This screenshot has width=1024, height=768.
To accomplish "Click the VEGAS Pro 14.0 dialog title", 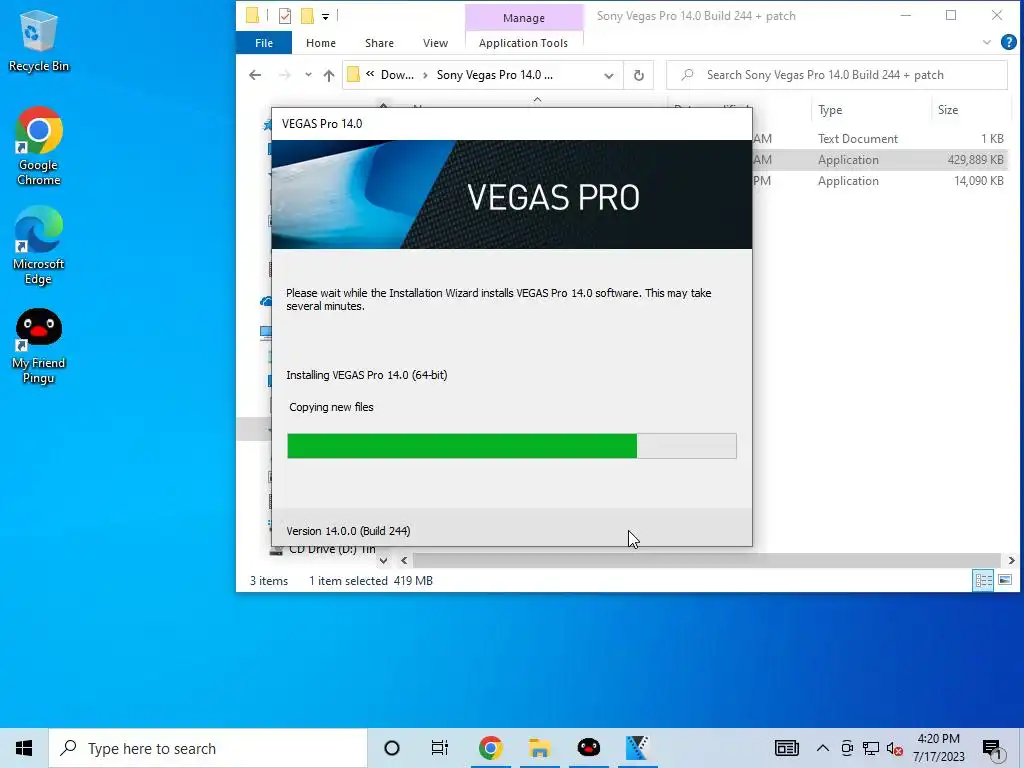I will tap(322, 124).
